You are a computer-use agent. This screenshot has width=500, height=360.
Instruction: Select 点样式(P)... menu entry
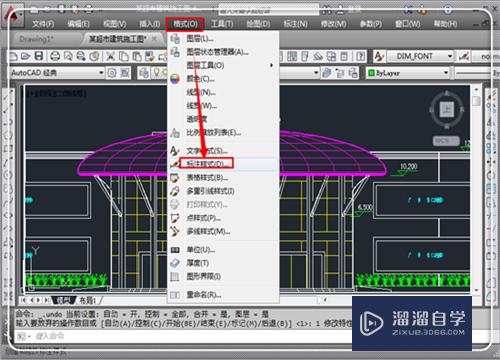223,218
